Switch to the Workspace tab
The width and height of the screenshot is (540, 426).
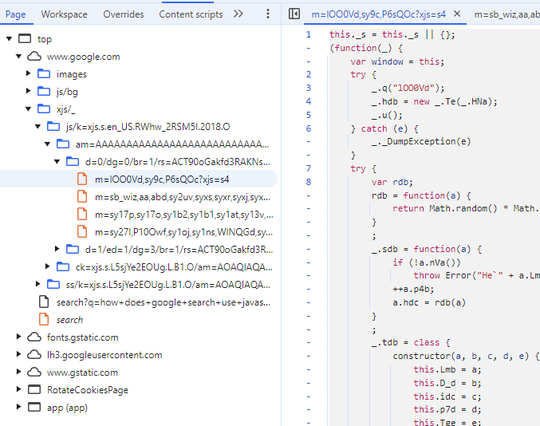point(64,14)
